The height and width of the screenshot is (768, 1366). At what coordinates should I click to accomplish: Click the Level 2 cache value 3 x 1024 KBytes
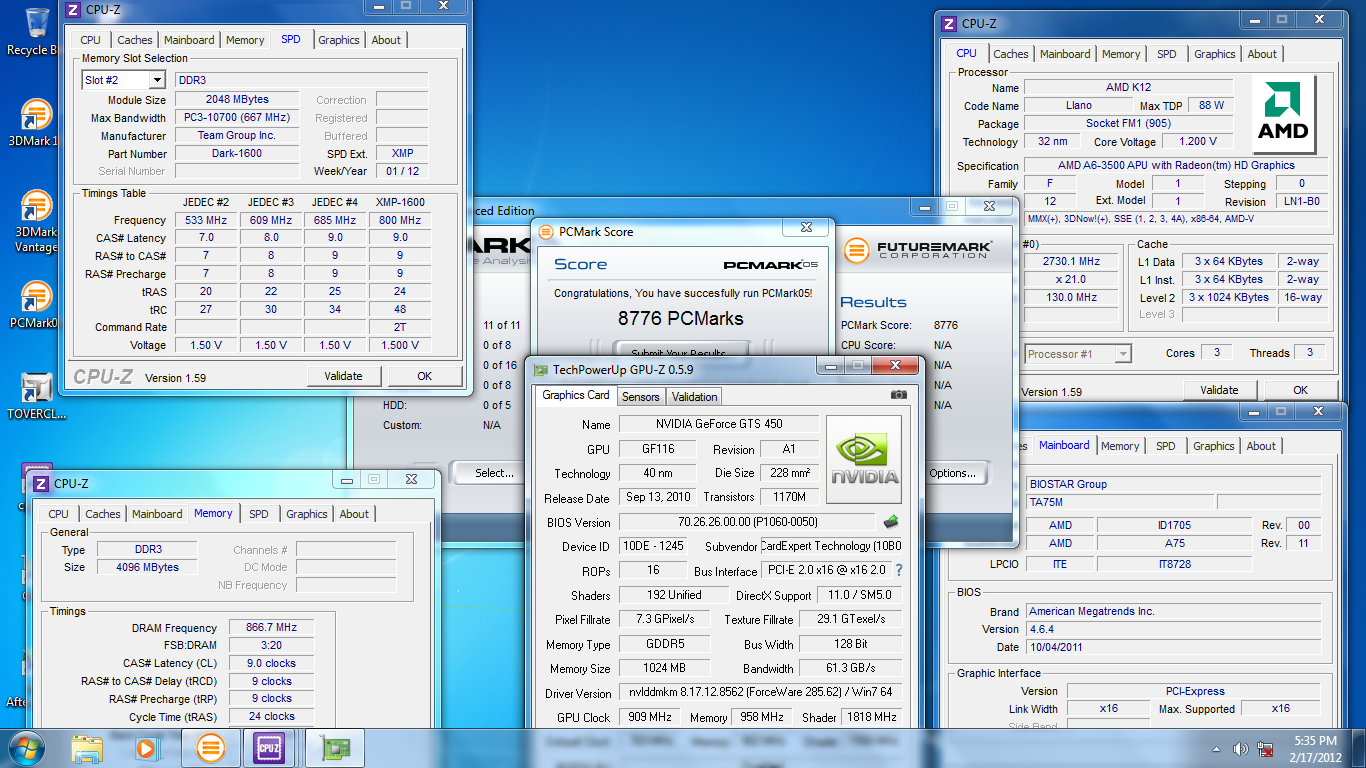pos(1229,297)
